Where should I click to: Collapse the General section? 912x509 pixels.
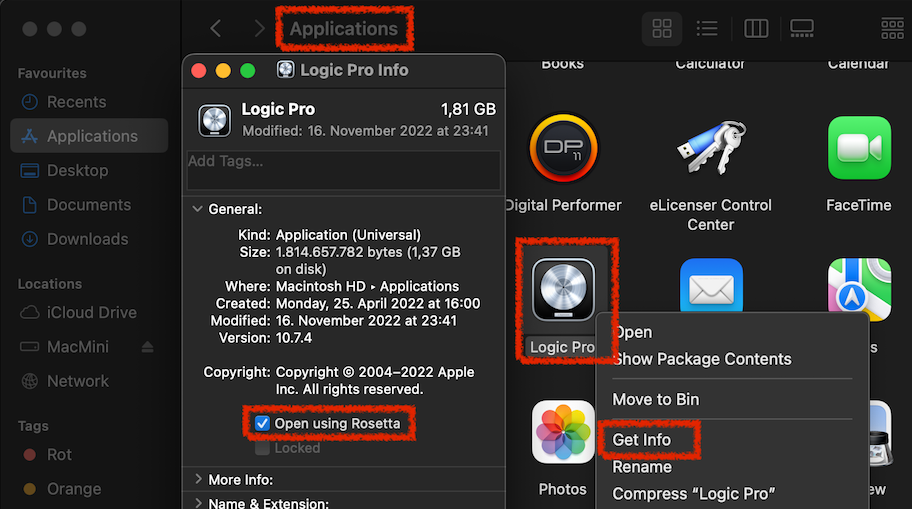[x=196, y=209]
